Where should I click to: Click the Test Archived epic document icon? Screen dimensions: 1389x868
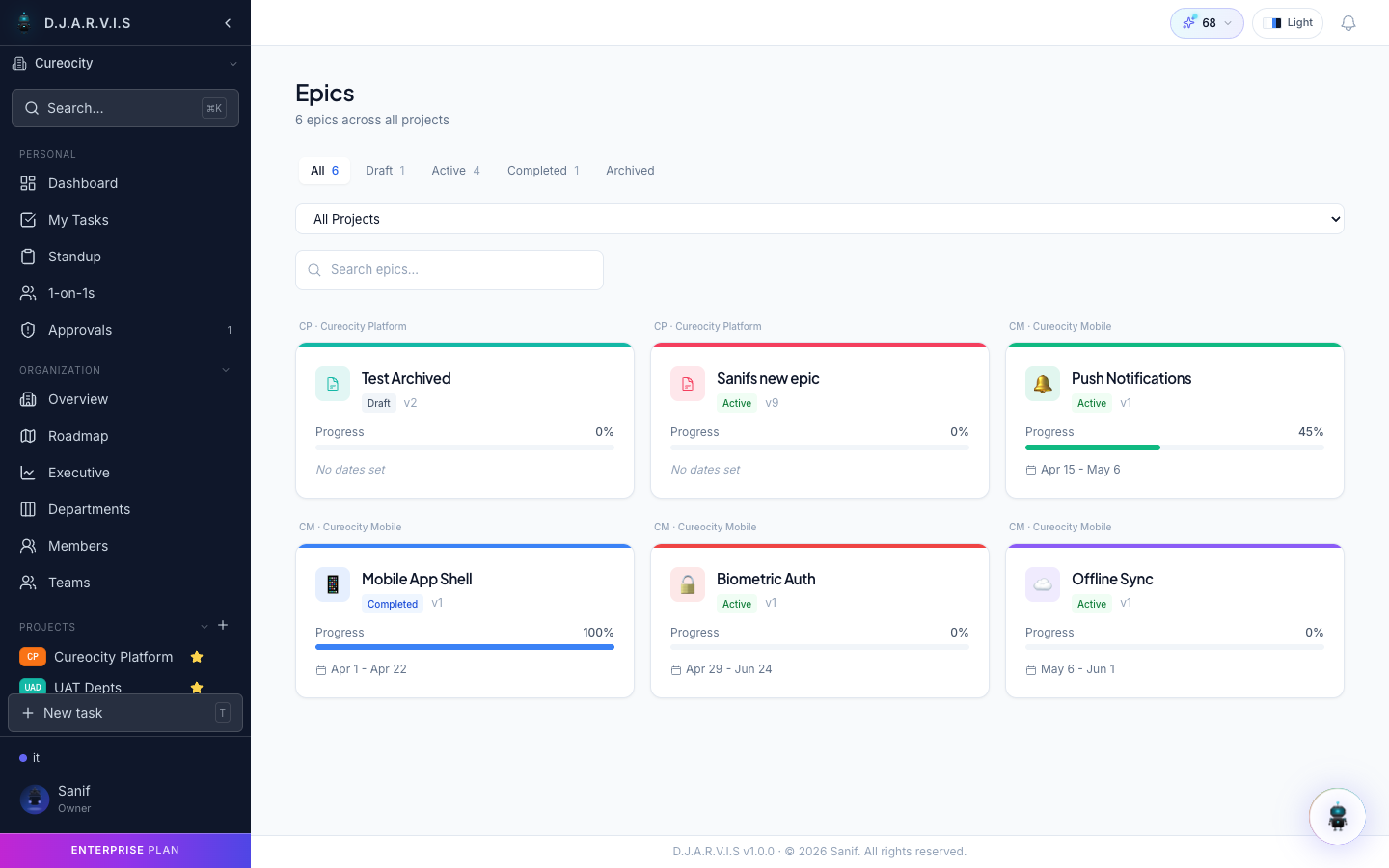(333, 384)
